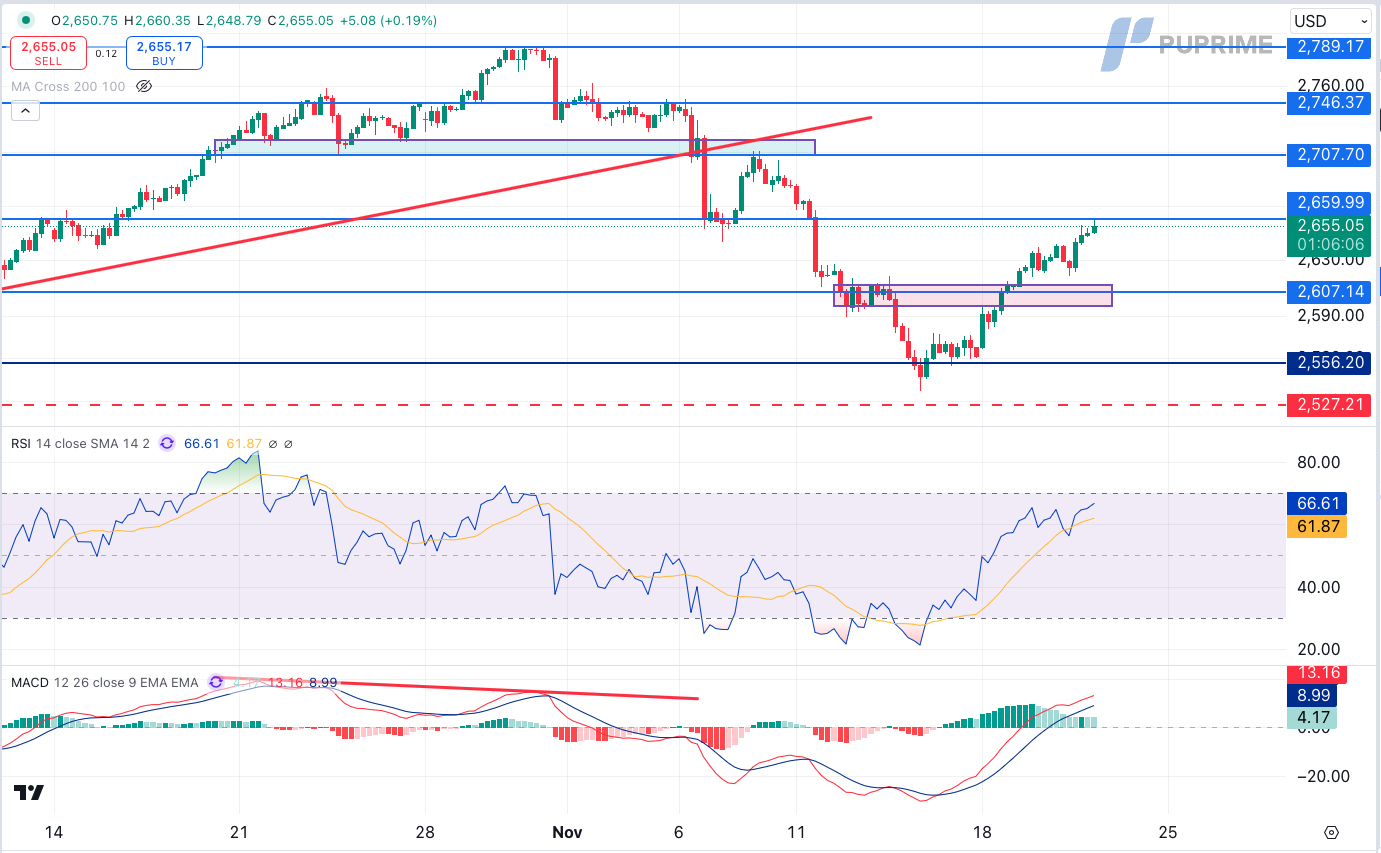This screenshot has width=1381, height=853.
Task: Click the 28 date label on time axis
Action: [x=427, y=832]
